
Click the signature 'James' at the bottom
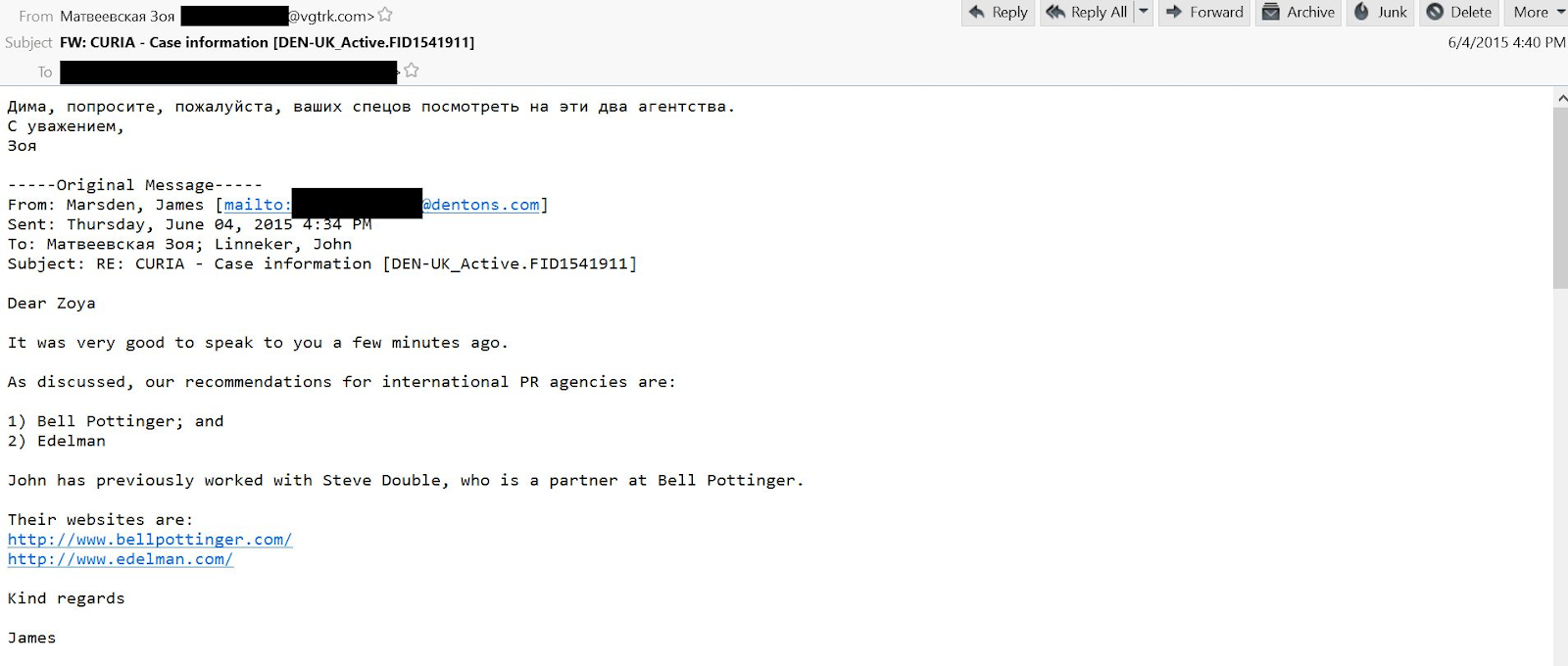tap(32, 638)
